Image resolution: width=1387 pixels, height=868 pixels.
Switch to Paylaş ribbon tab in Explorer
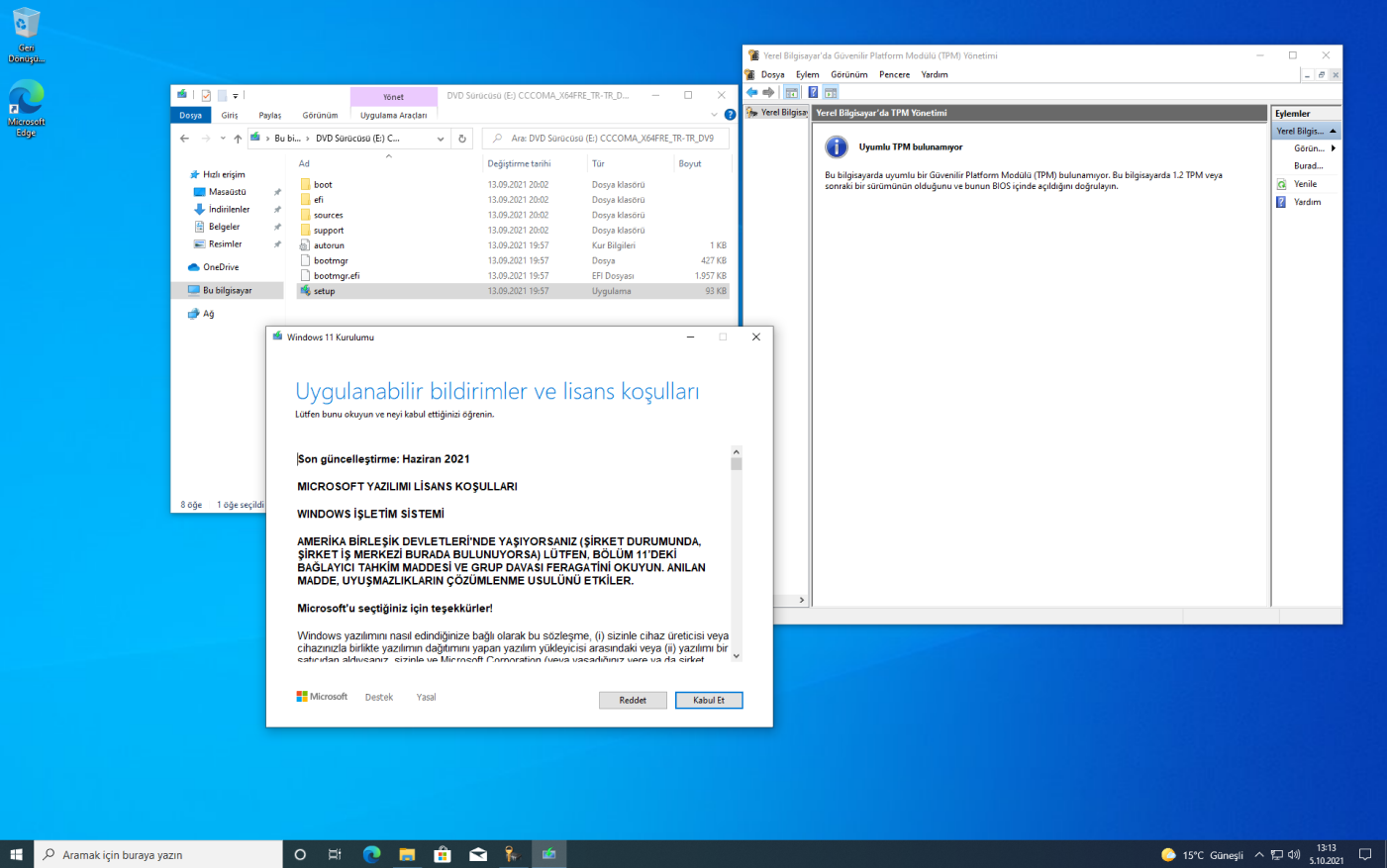(x=270, y=115)
